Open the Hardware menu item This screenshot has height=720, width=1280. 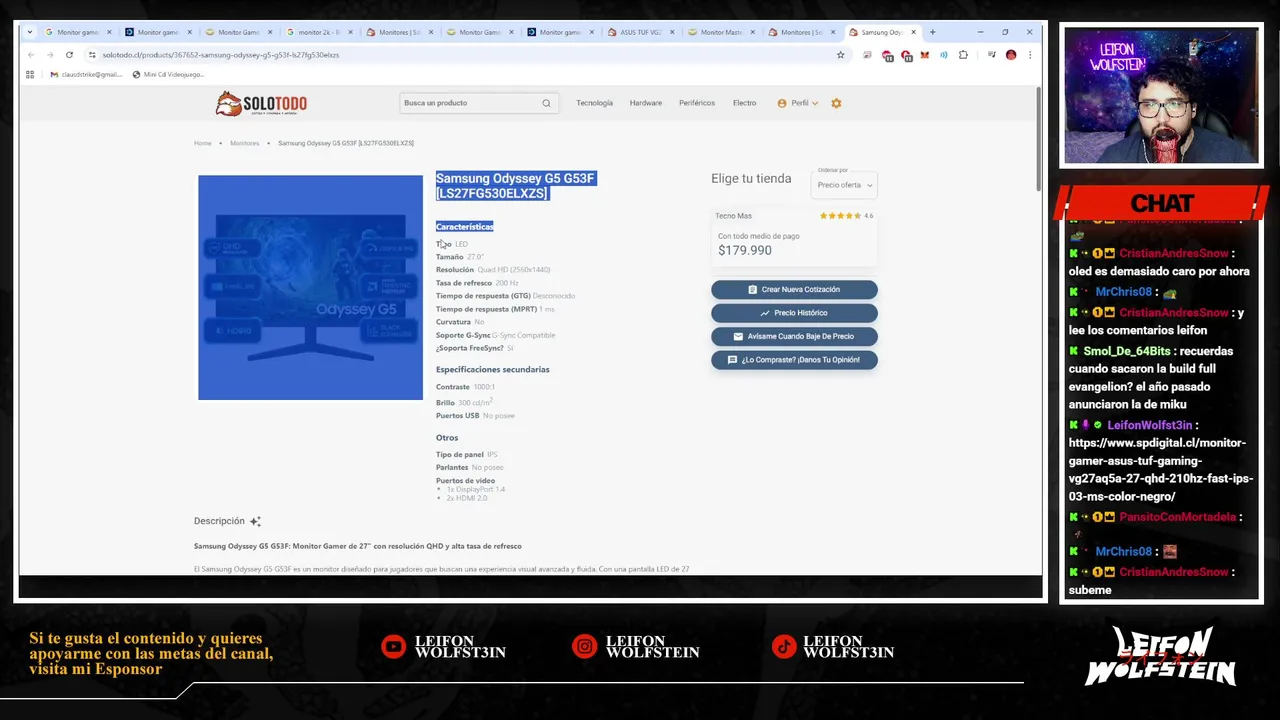pyautogui.click(x=646, y=103)
